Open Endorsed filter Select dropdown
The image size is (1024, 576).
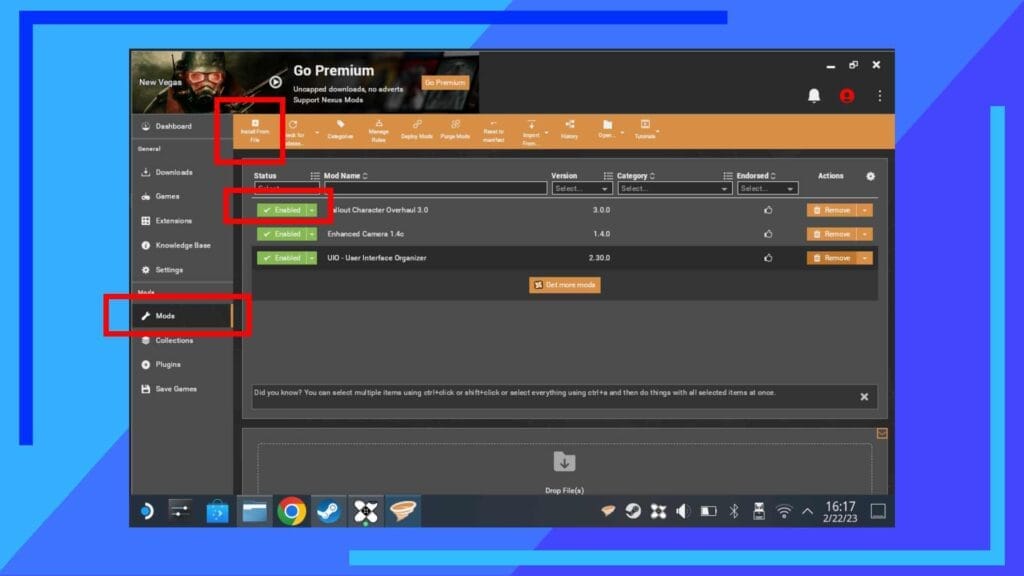pos(767,189)
